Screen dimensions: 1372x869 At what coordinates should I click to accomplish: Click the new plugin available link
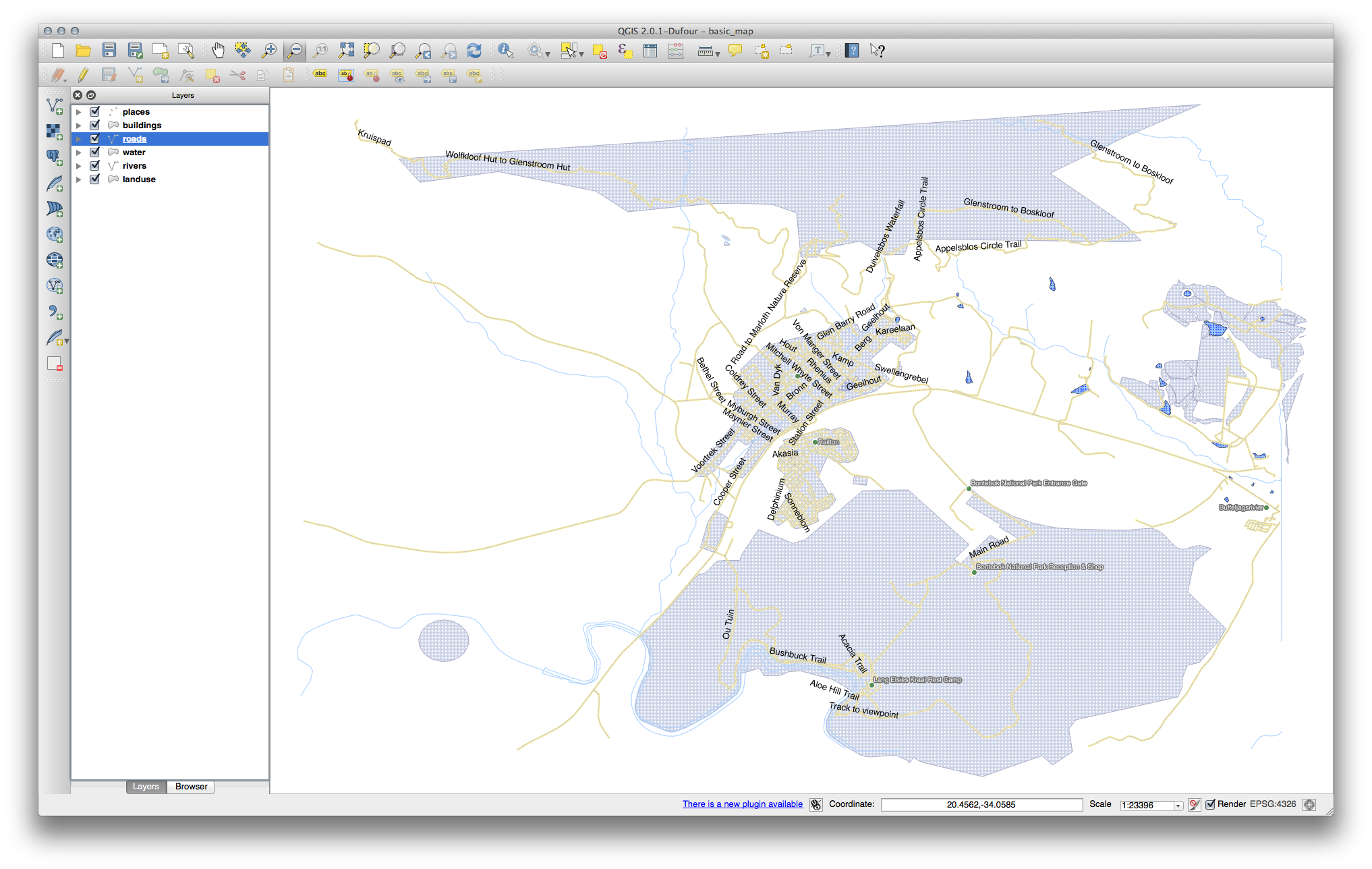[x=742, y=804]
